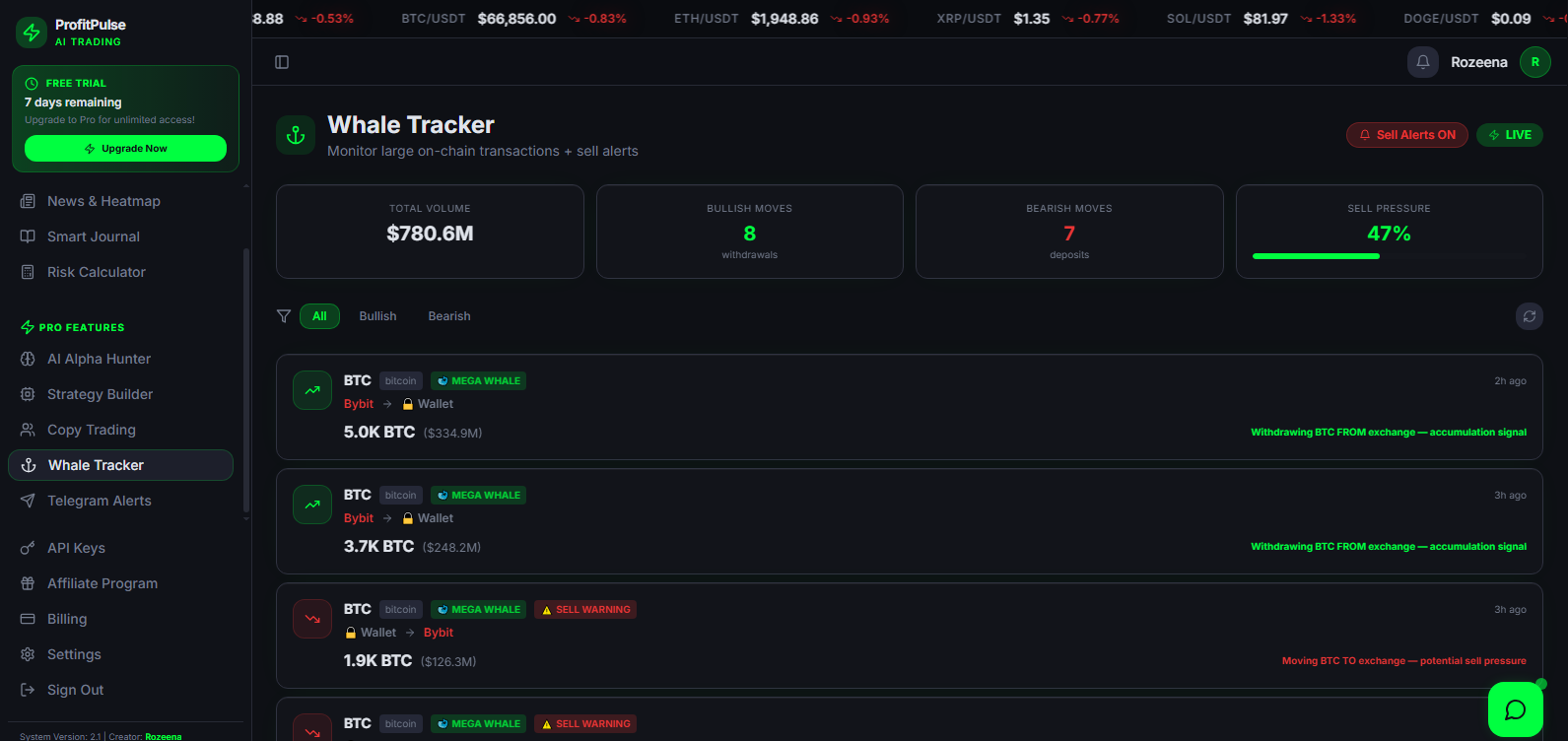Click the News & Heatmap sidebar icon
Image resolution: width=1568 pixels, height=741 pixels.
(28, 201)
